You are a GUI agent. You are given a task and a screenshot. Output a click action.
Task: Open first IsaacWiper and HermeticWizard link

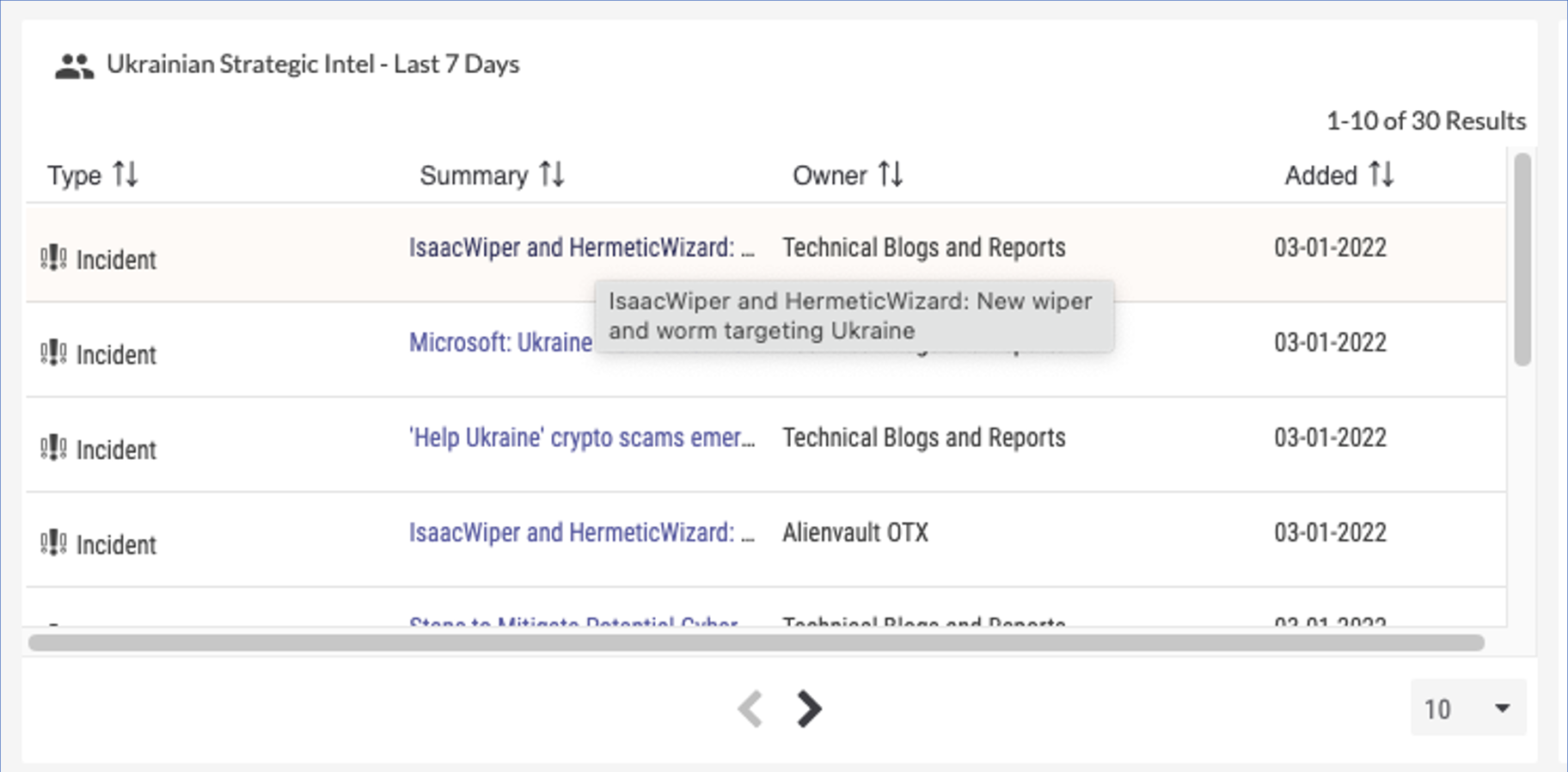(x=581, y=248)
